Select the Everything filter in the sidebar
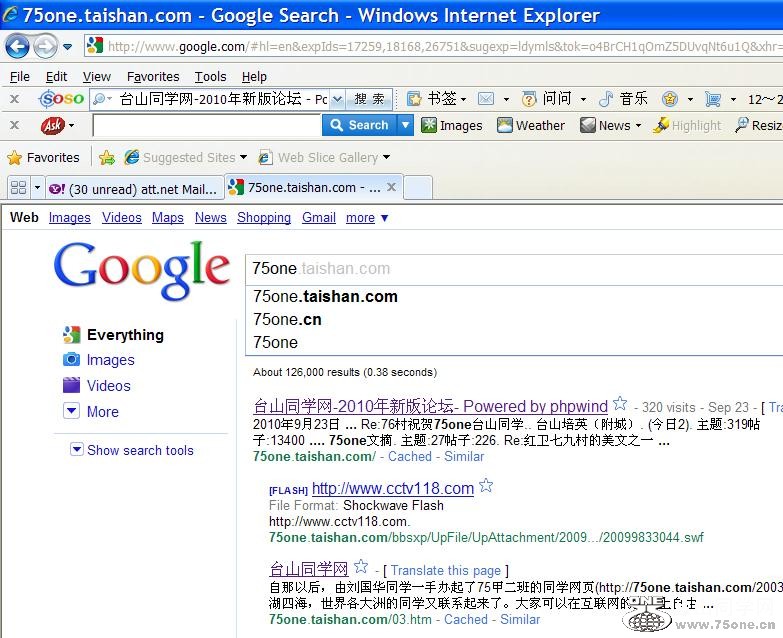The width and height of the screenshot is (783, 638). pyautogui.click(x=114, y=335)
